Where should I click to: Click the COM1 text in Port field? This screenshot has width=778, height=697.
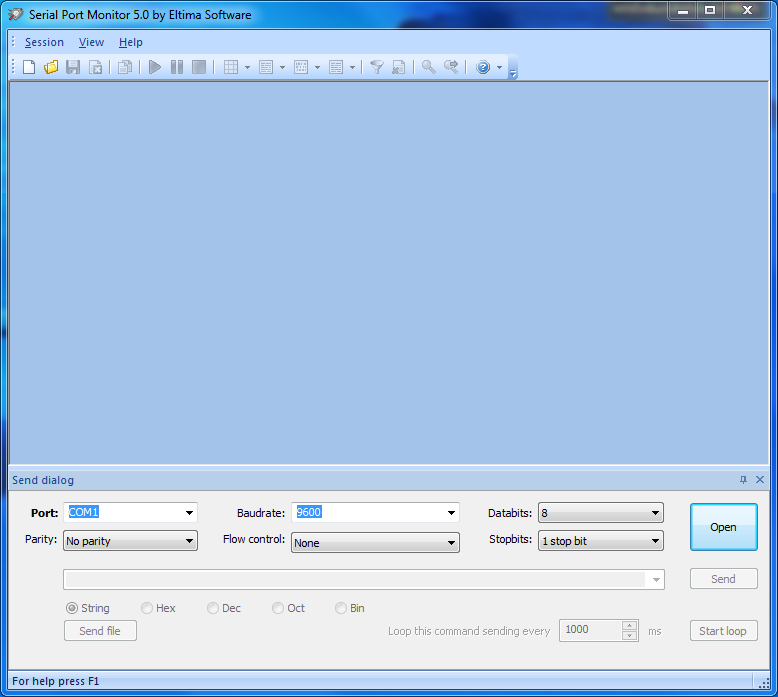coord(83,512)
